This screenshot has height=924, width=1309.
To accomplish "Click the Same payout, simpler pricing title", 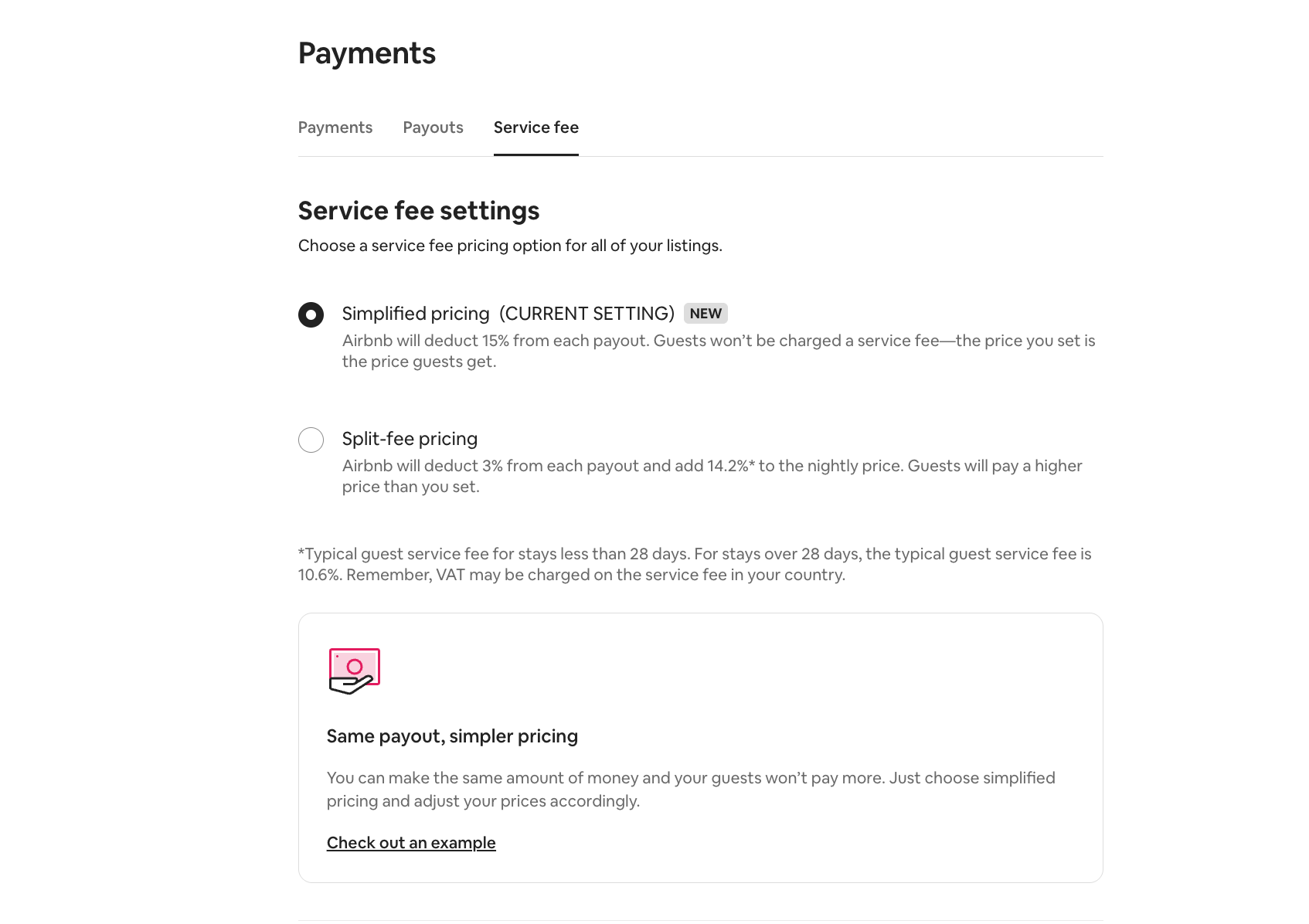I will (452, 736).
